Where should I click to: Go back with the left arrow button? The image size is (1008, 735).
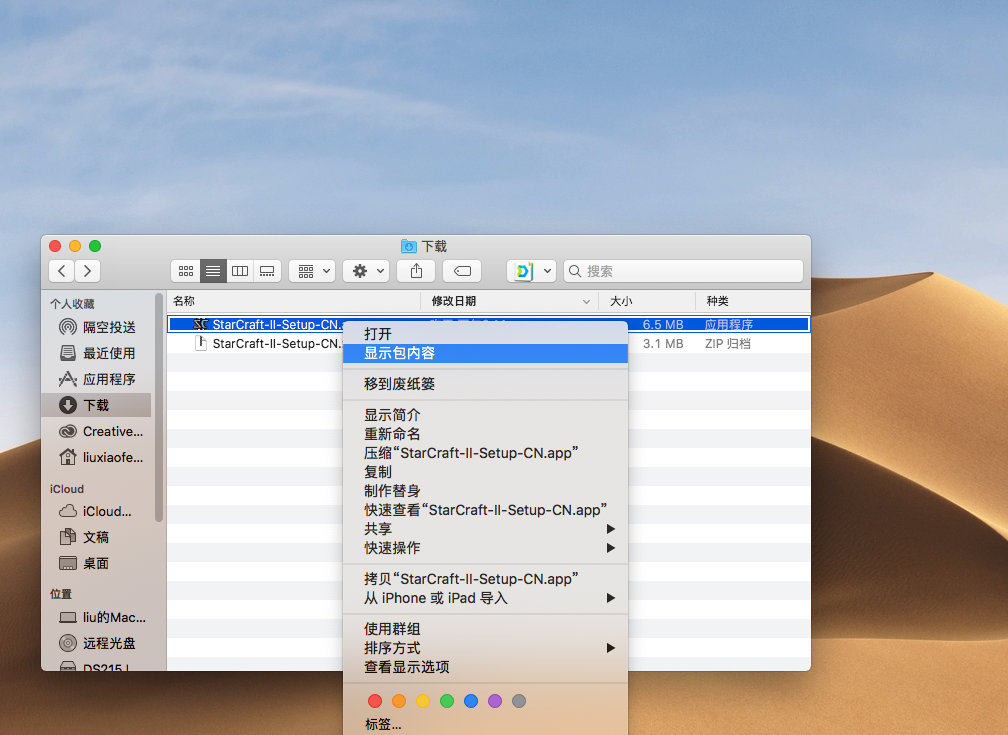pyautogui.click(x=62, y=271)
